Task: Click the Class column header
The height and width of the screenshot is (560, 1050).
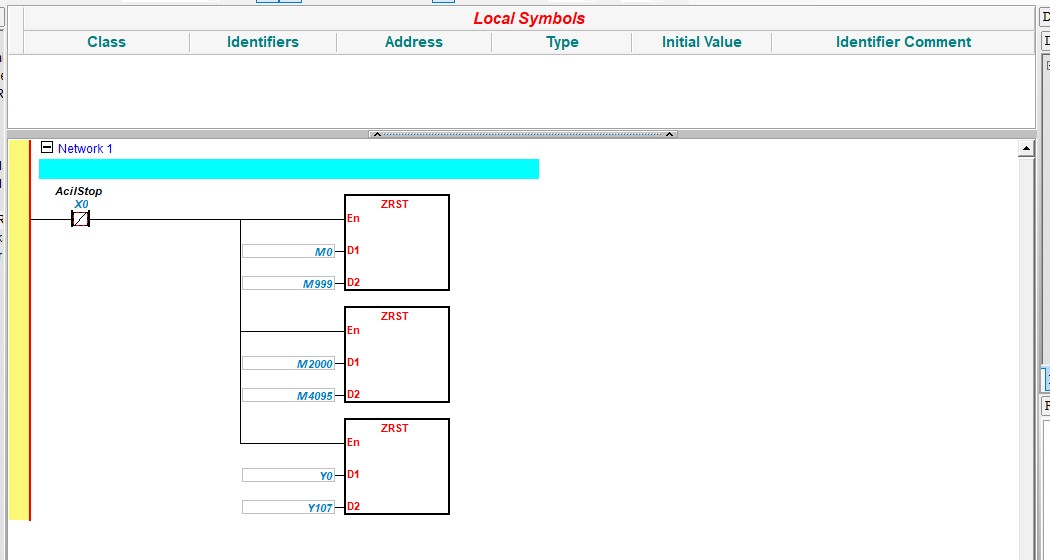Action: point(106,42)
